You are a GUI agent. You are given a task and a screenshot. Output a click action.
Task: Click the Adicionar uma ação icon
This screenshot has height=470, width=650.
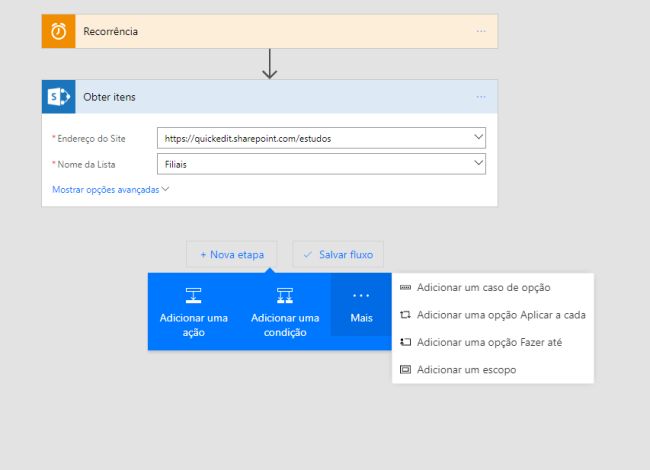pyautogui.click(x=194, y=296)
